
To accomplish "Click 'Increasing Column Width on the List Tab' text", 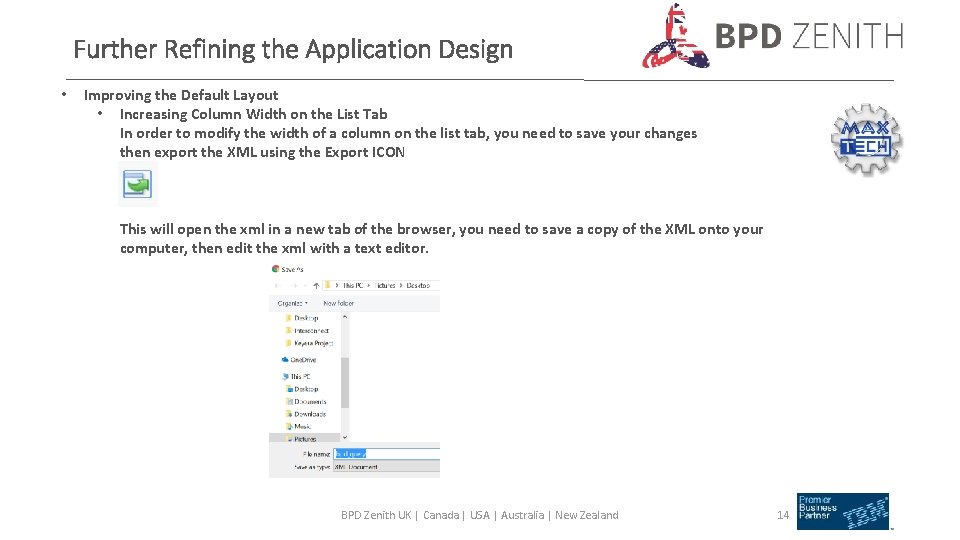I will pyautogui.click(x=253, y=114).
